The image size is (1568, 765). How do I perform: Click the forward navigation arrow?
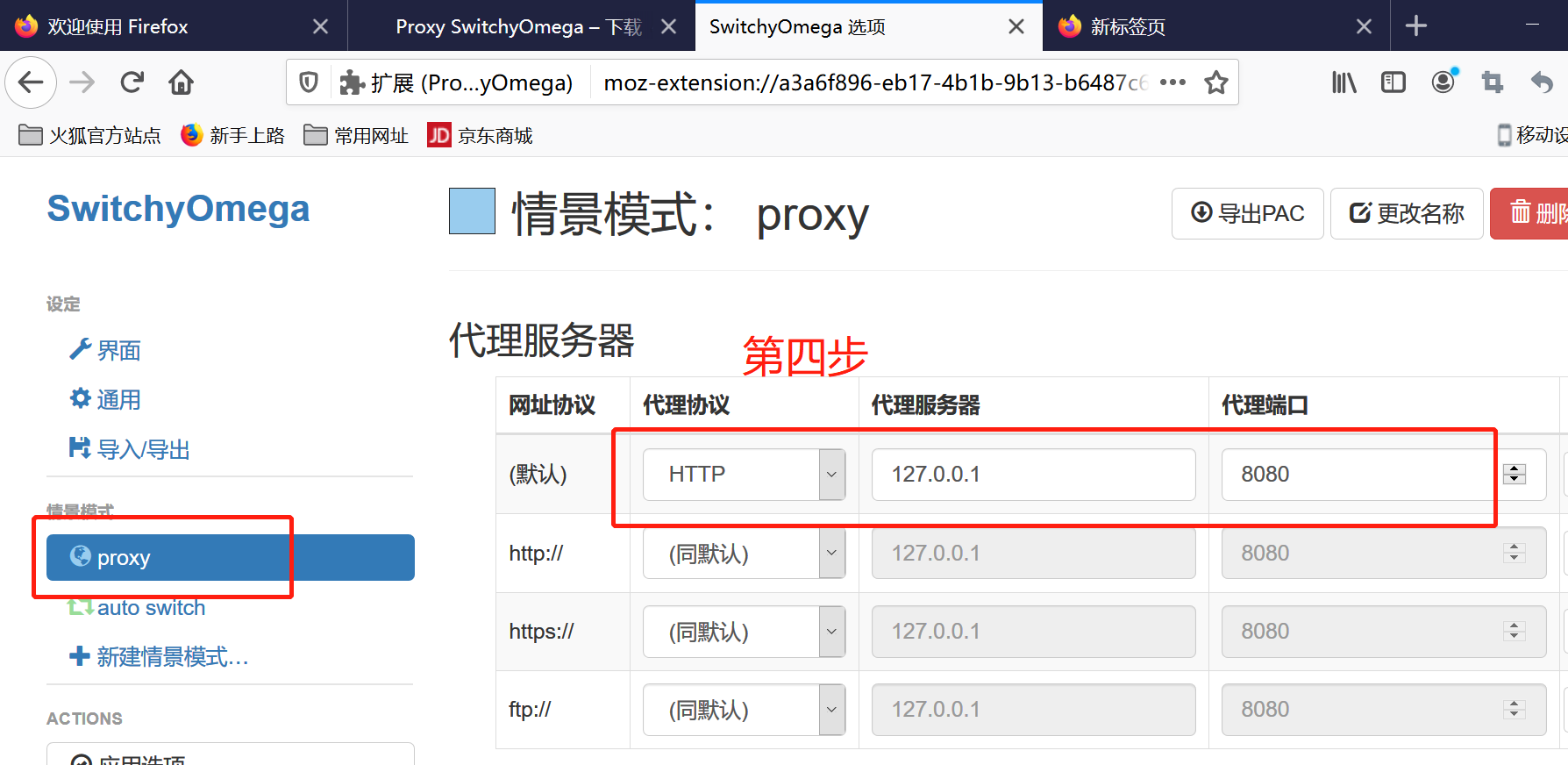[x=82, y=82]
